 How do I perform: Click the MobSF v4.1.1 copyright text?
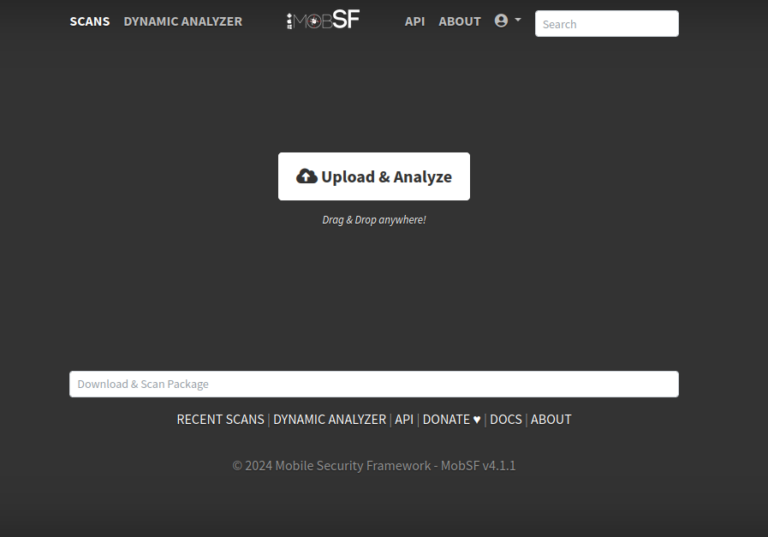point(374,465)
